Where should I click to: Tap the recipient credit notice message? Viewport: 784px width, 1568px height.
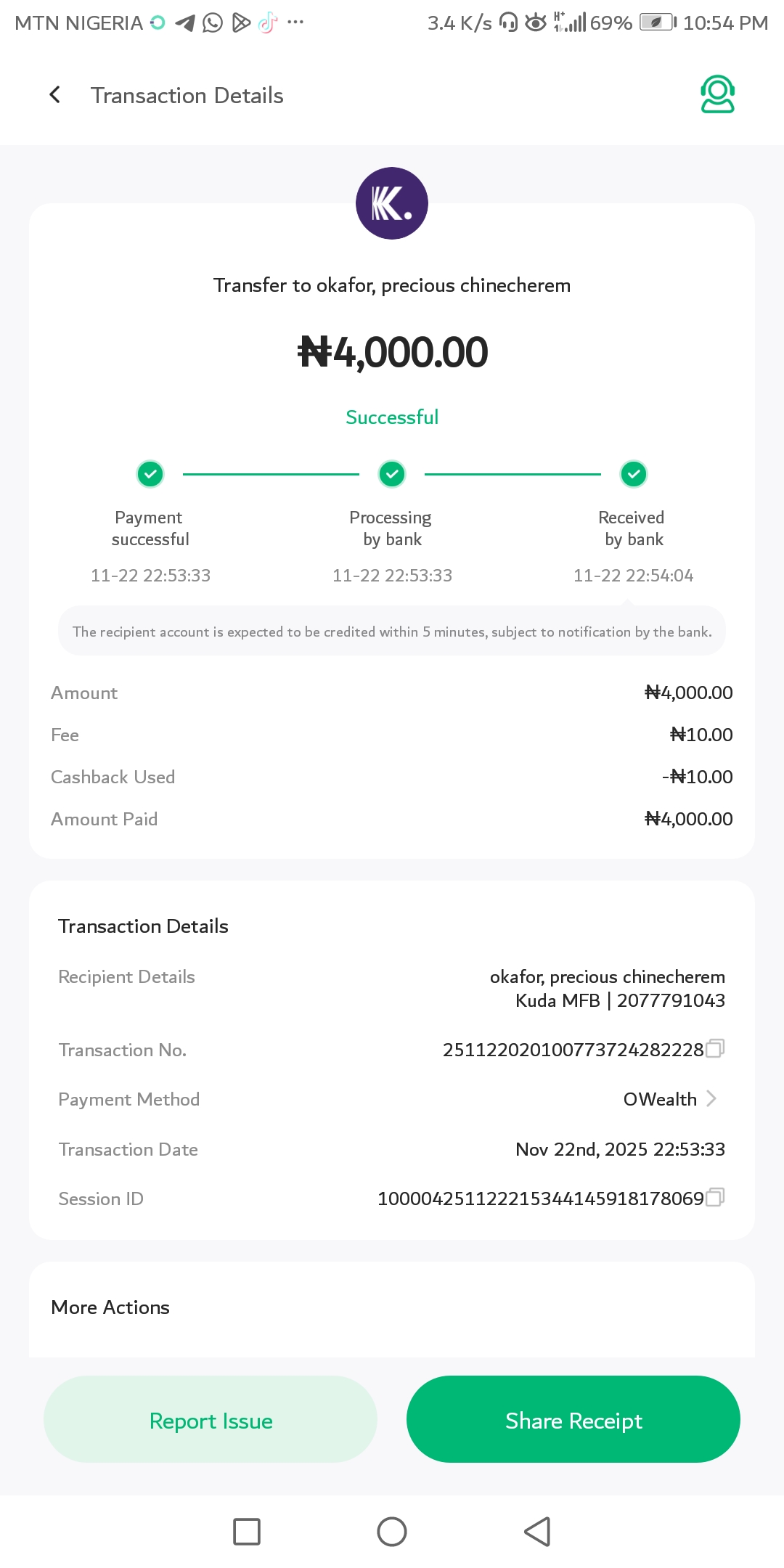392,632
